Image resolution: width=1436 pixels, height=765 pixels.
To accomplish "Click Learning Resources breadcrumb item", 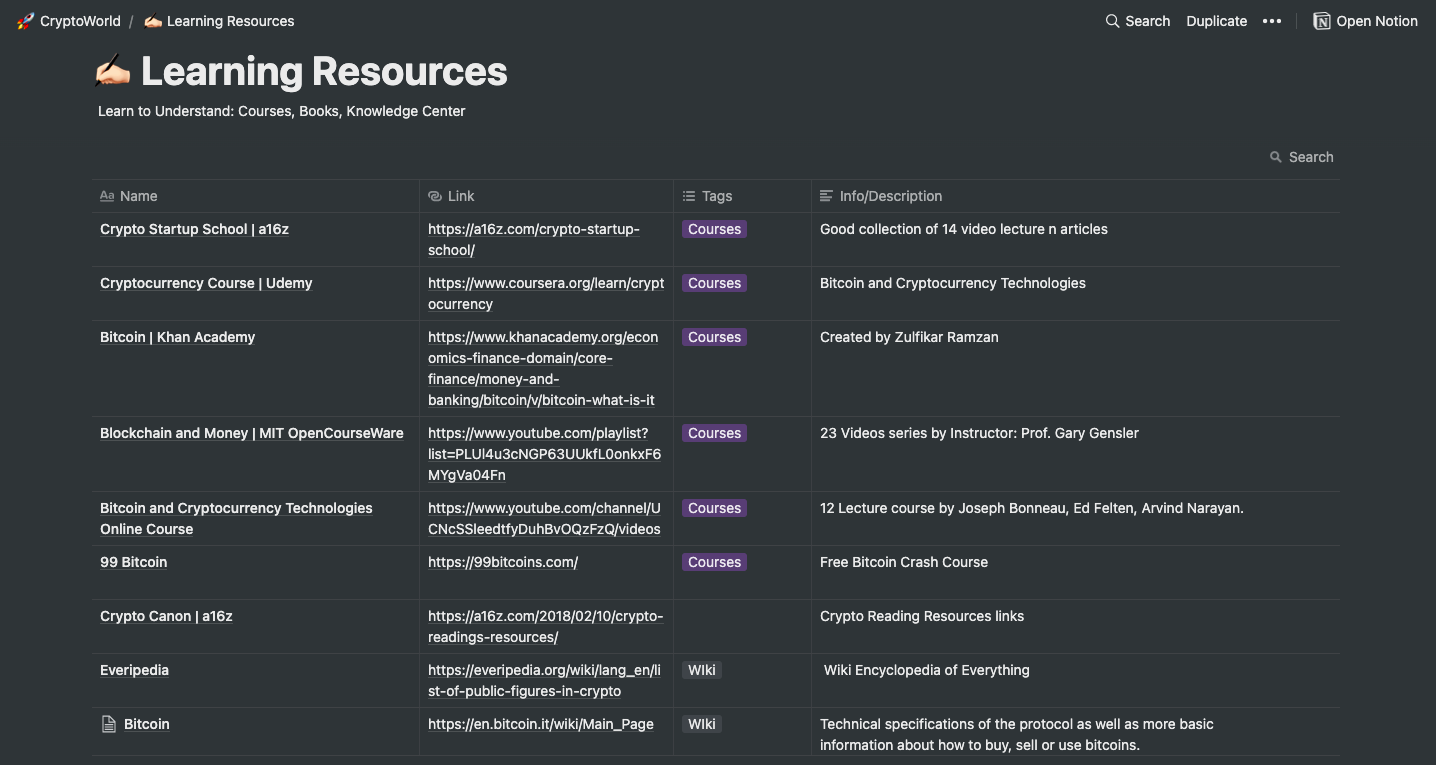I will pyautogui.click(x=230, y=21).
